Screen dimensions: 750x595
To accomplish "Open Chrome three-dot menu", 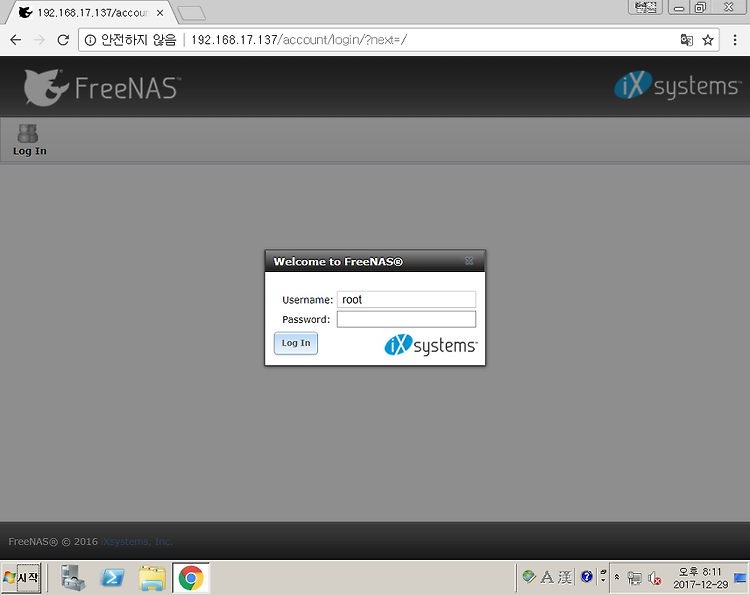I will [x=735, y=40].
